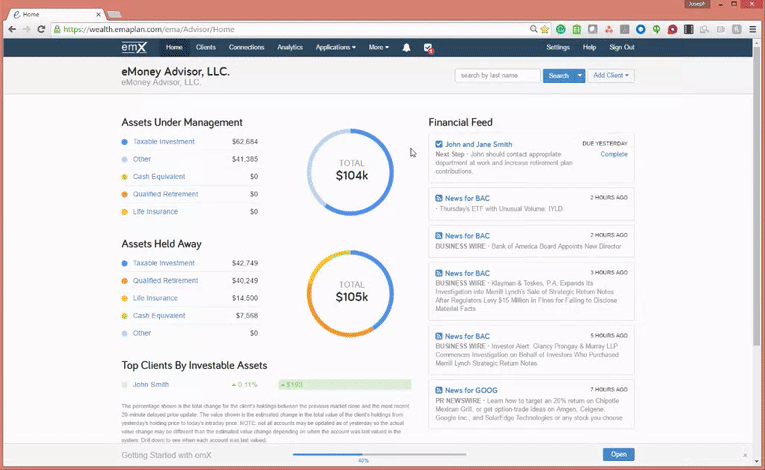Expand the More dropdown menu

pyautogui.click(x=379, y=47)
